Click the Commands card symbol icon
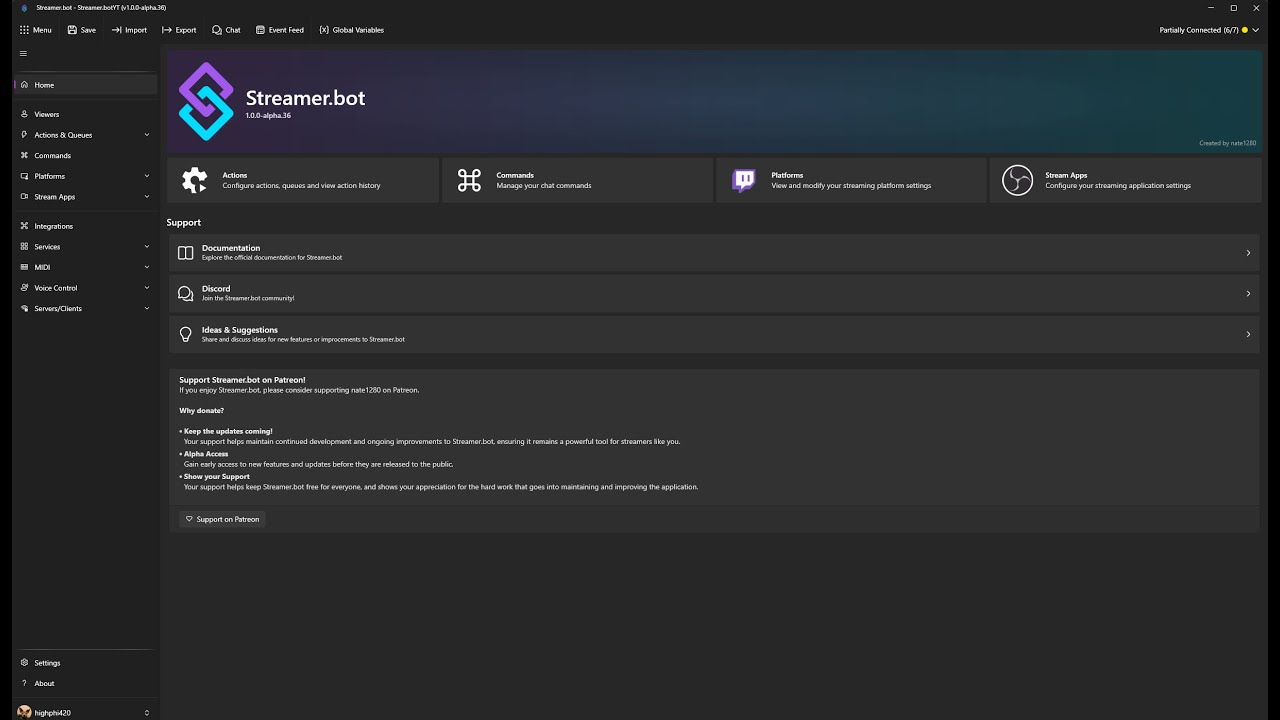Screen dimensions: 1280x720 469,180
